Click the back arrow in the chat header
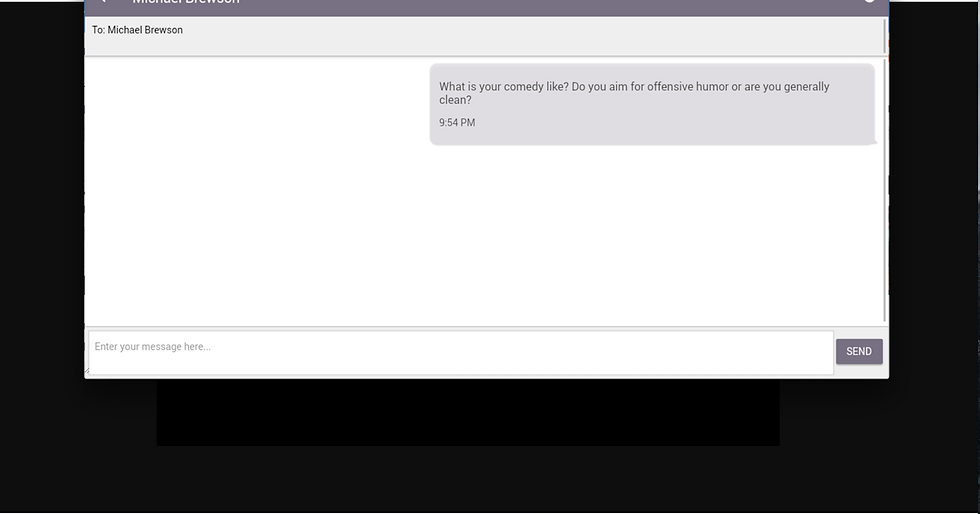980x514 pixels. click(x=103, y=1)
